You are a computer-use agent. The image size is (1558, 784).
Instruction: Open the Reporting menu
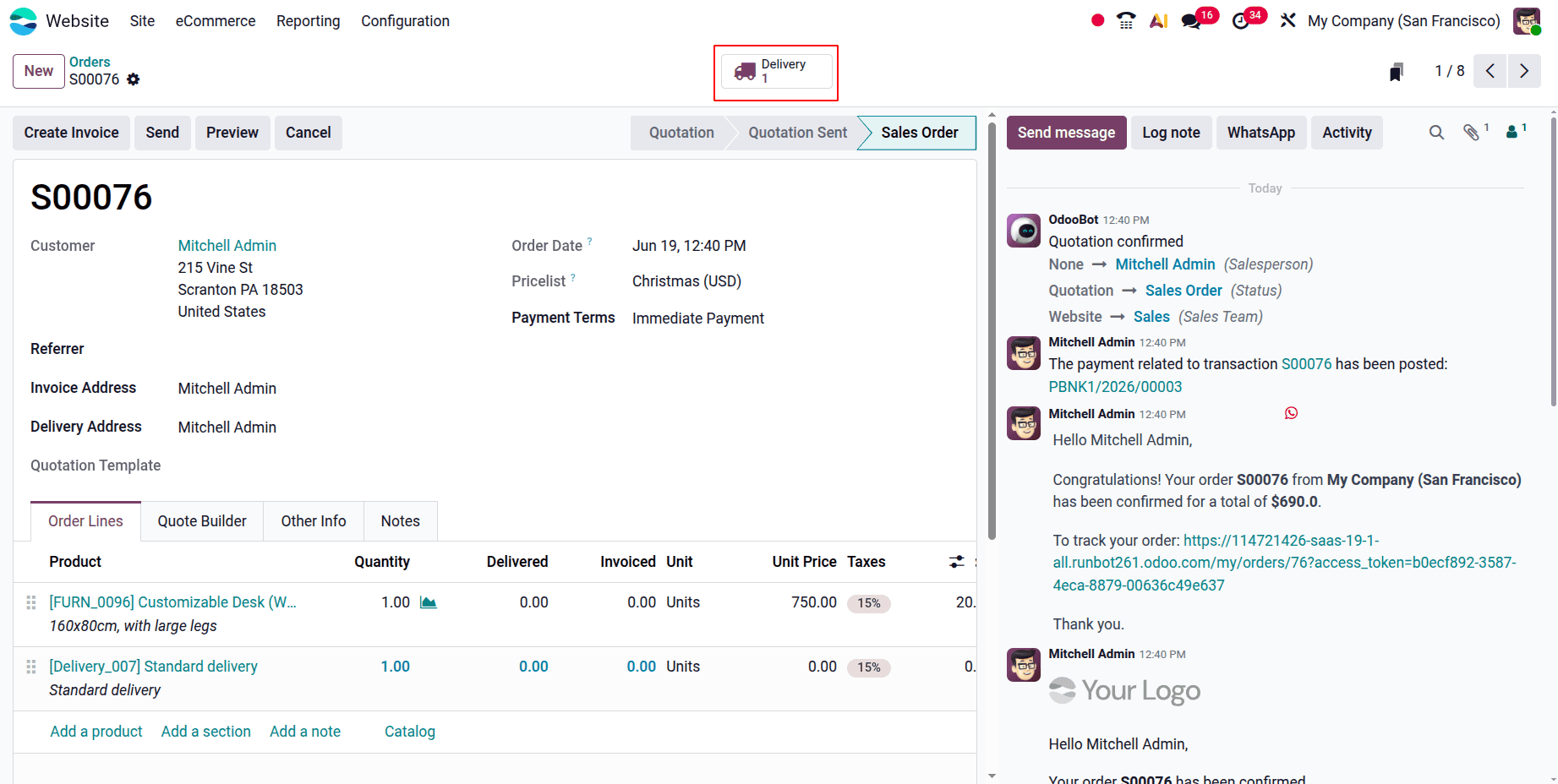point(309,21)
